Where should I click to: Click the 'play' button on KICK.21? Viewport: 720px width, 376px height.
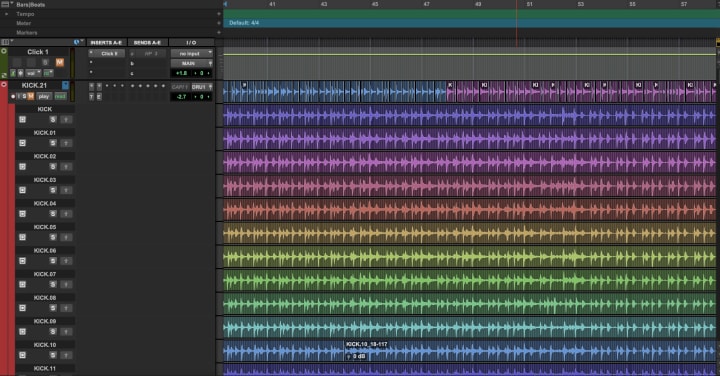pos(44,96)
